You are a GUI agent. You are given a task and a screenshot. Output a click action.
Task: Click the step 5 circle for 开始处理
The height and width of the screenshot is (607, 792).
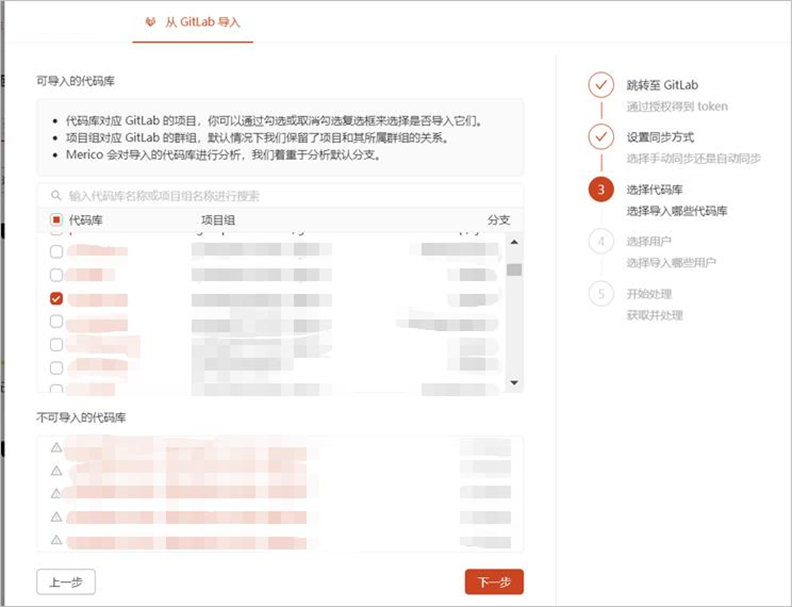pos(601,293)
